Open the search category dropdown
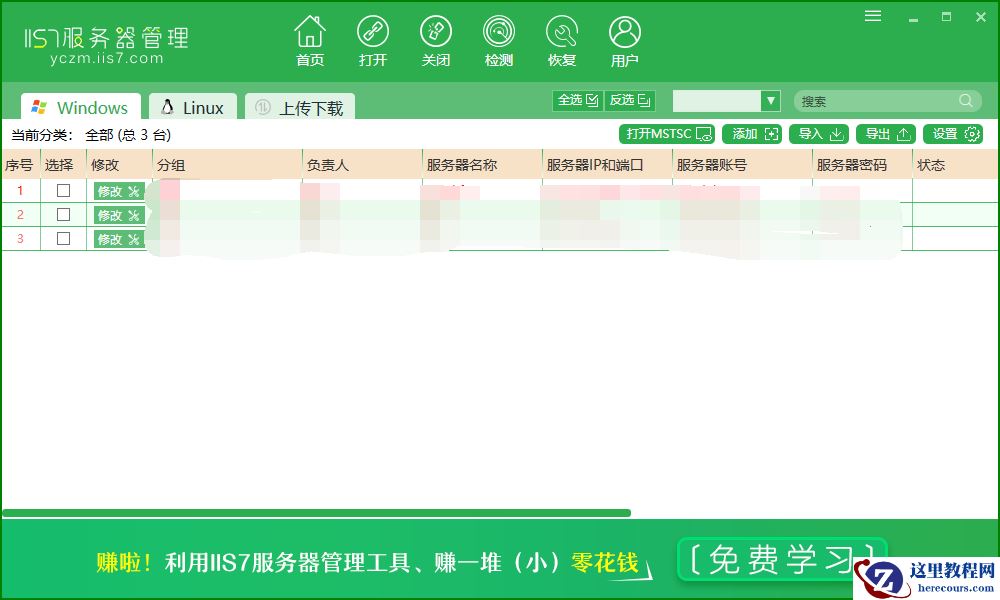The image size is (1000, 600). tap(770, 100)
